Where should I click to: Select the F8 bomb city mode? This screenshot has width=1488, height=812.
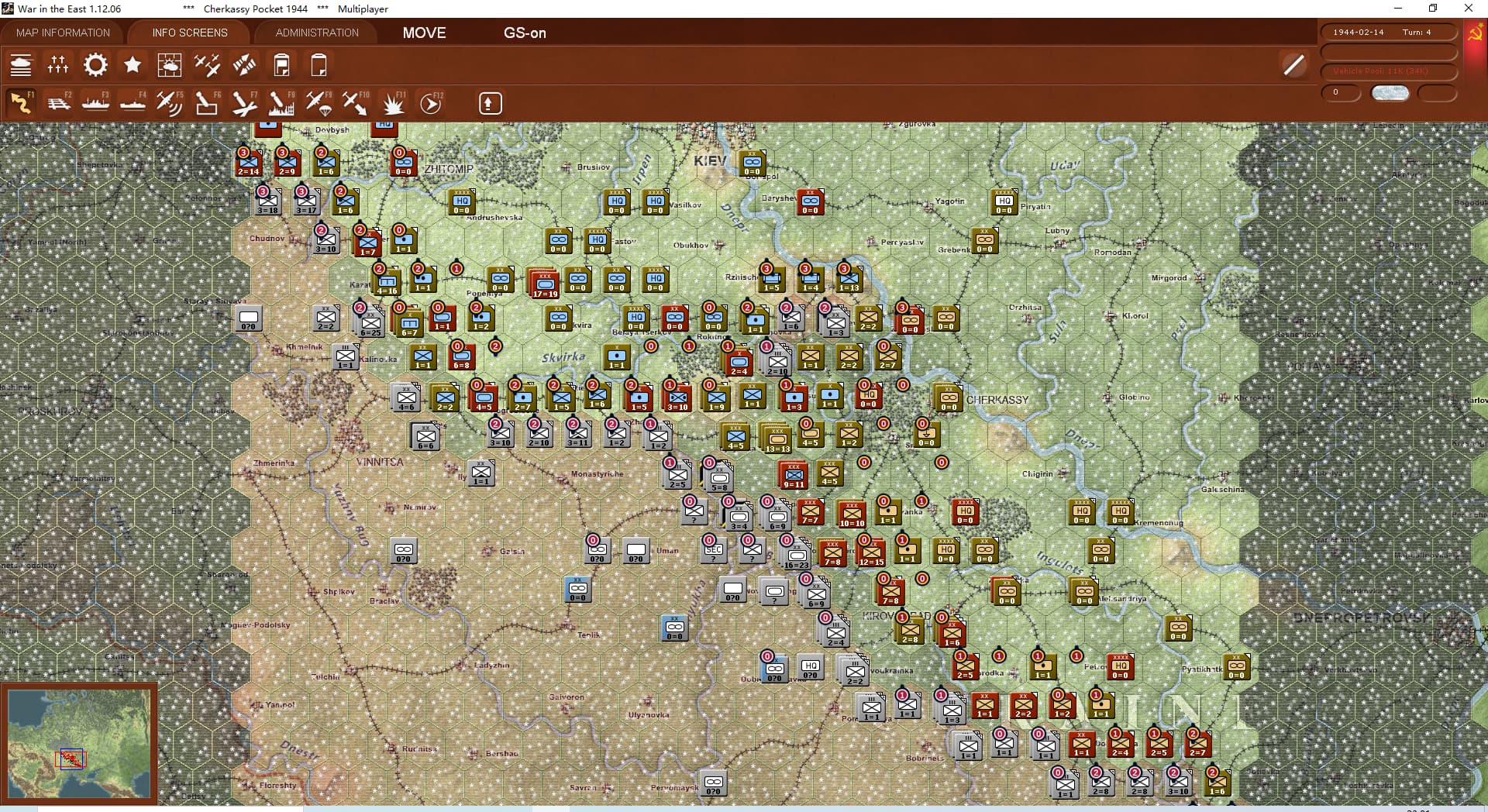(281, 103)
